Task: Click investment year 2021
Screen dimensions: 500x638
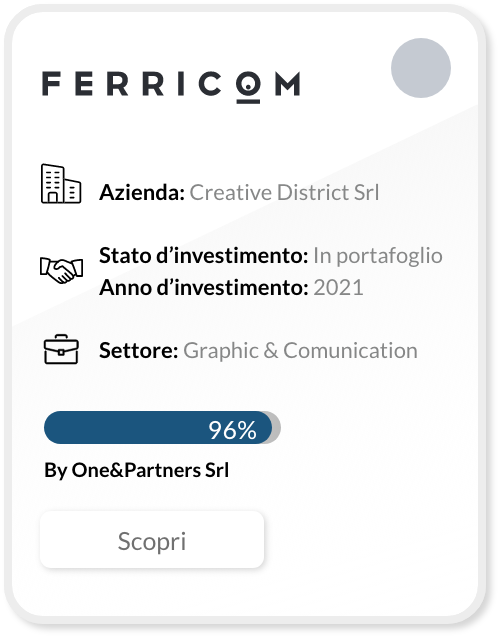Action: (x=338, y=288)
